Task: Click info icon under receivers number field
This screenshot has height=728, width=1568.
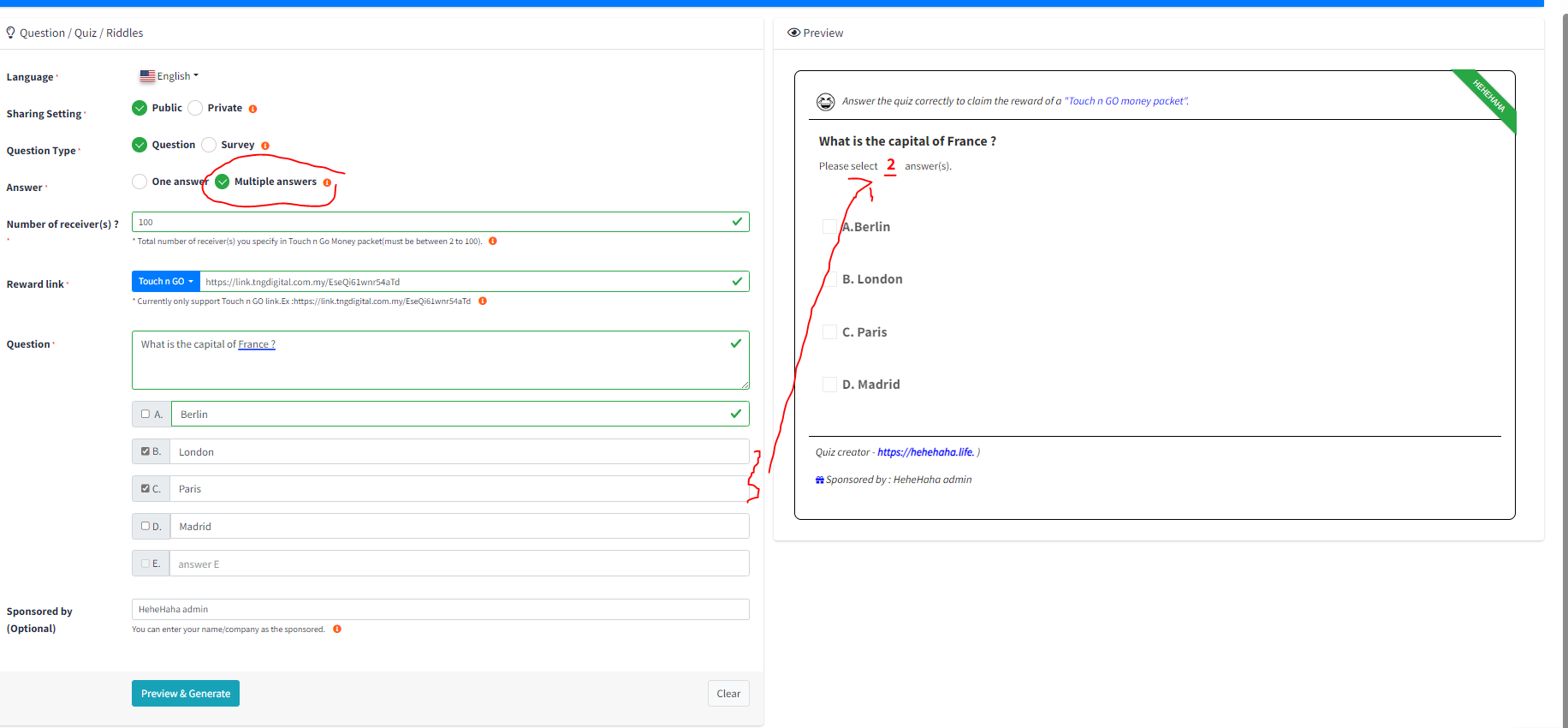Action: pos(493,242)
